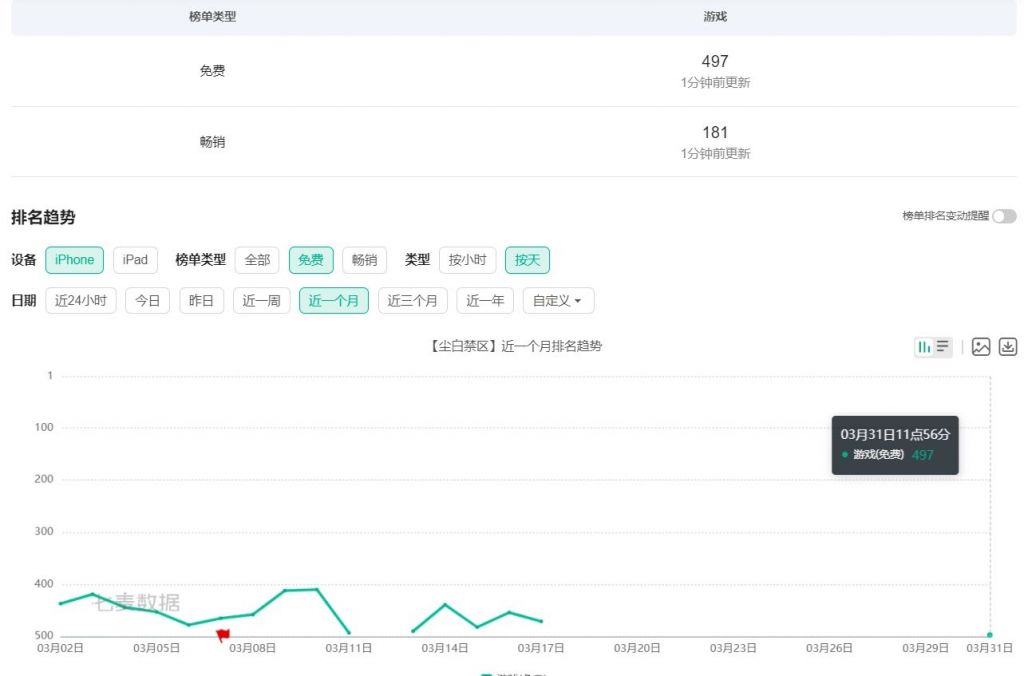The height and width of the screenshot is (676, 1024).
Task: Open the 自定义 date range dropdown
Action: (557, 299)
